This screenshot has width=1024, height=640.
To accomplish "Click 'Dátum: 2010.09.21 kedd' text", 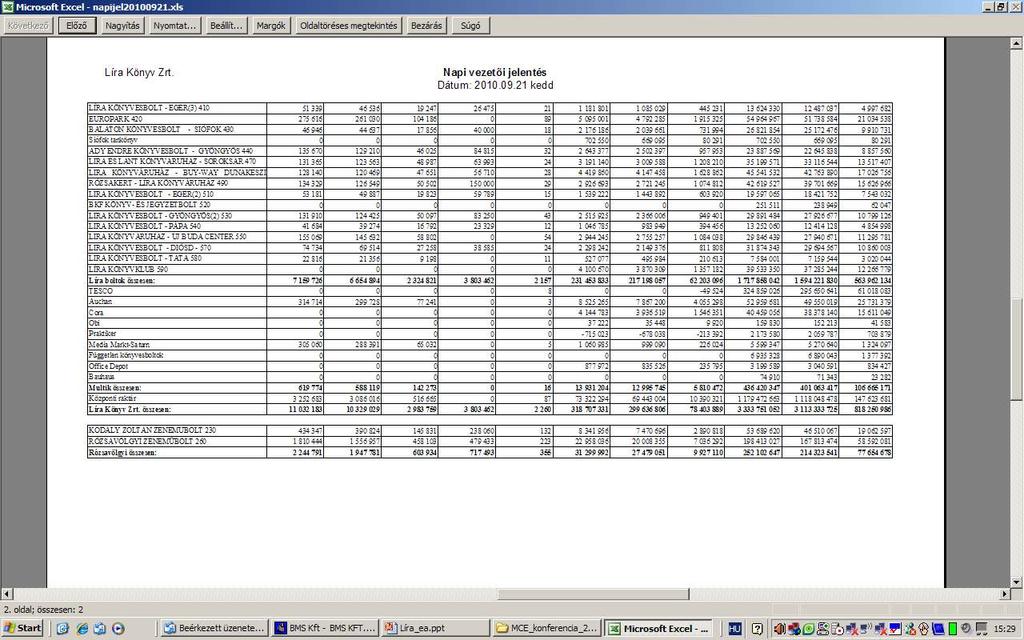I will pos(495,86).
